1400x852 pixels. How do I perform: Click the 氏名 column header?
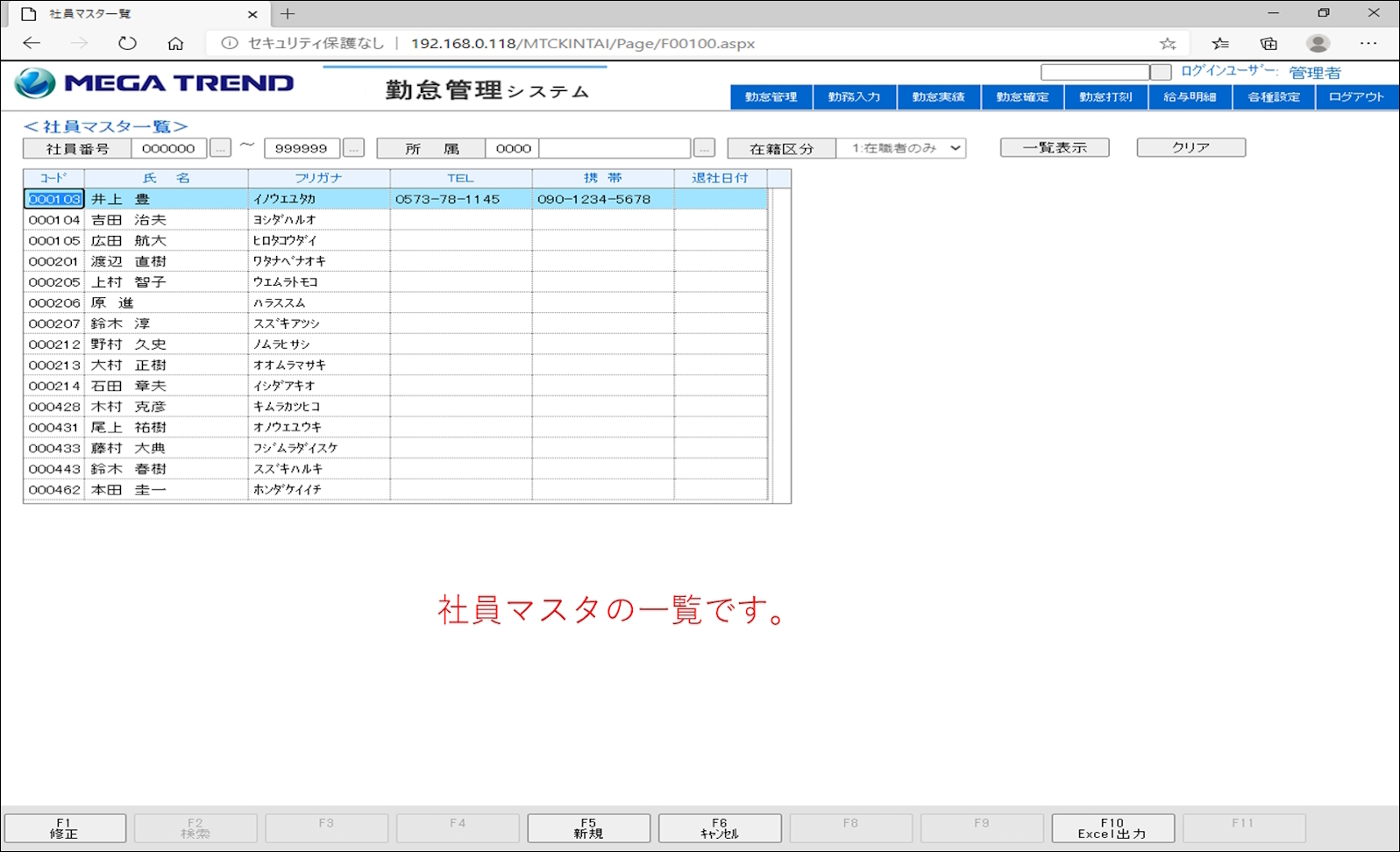[167, 178]
